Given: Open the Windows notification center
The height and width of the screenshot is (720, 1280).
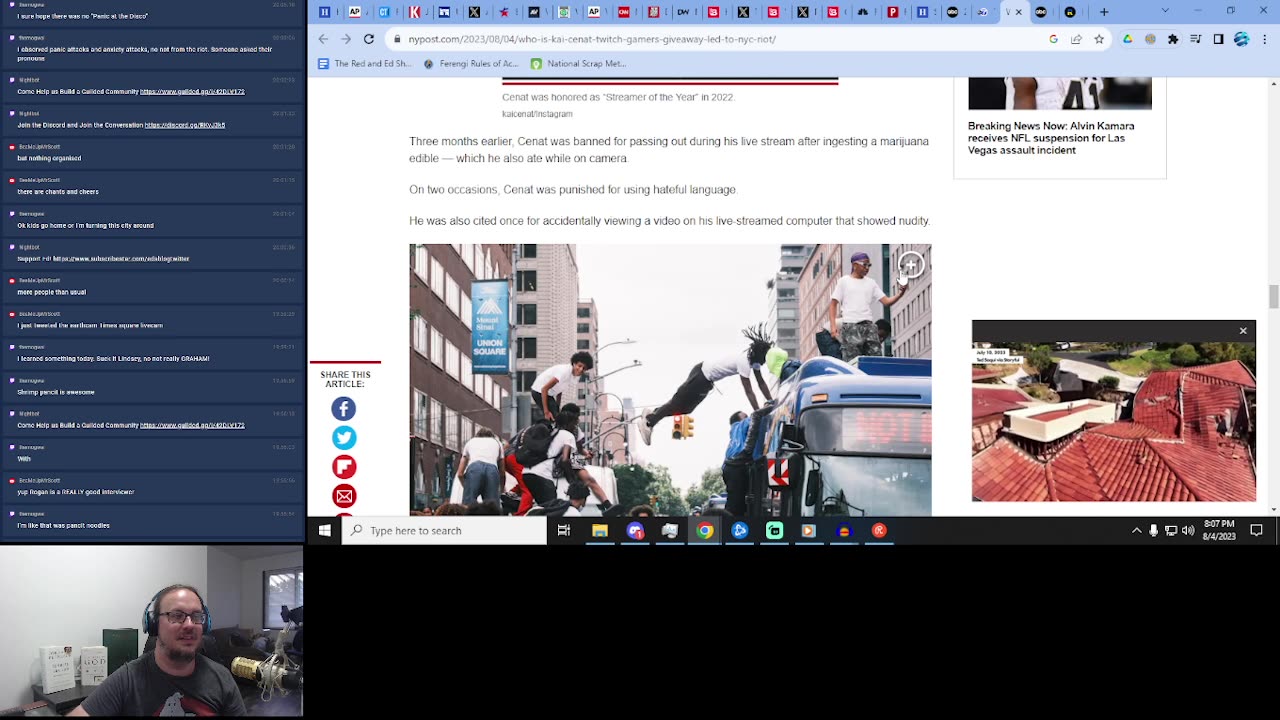Looking at the screenshot, I should [x=1257, y=531].
